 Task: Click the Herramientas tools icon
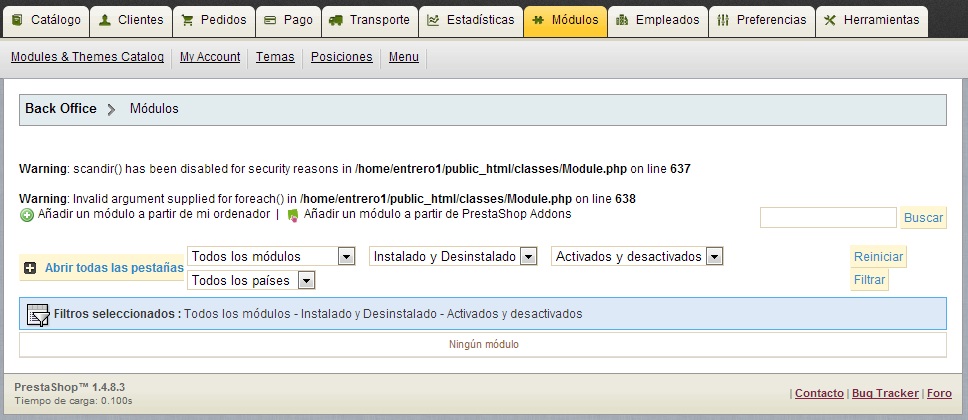(830, 20)
